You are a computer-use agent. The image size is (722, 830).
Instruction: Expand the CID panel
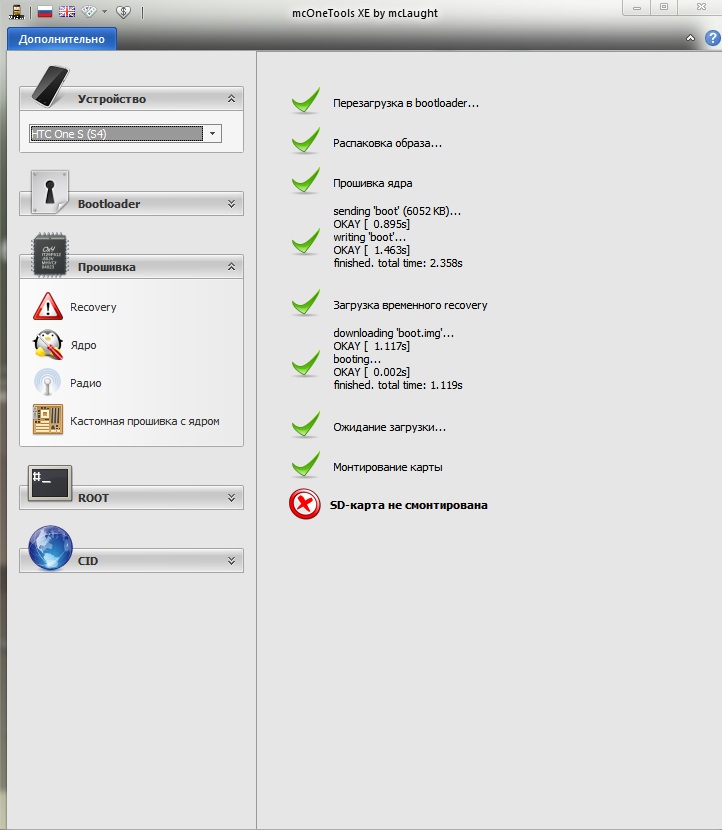tap(231, 561)
